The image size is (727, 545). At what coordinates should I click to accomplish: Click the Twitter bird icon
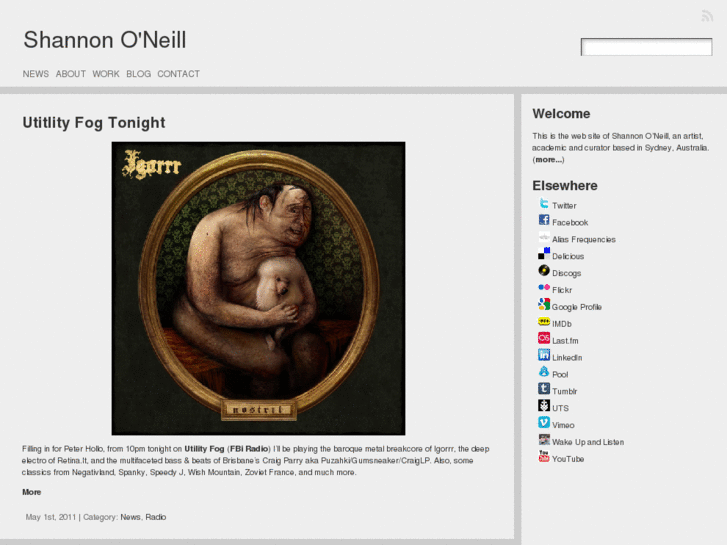point(544,204)
